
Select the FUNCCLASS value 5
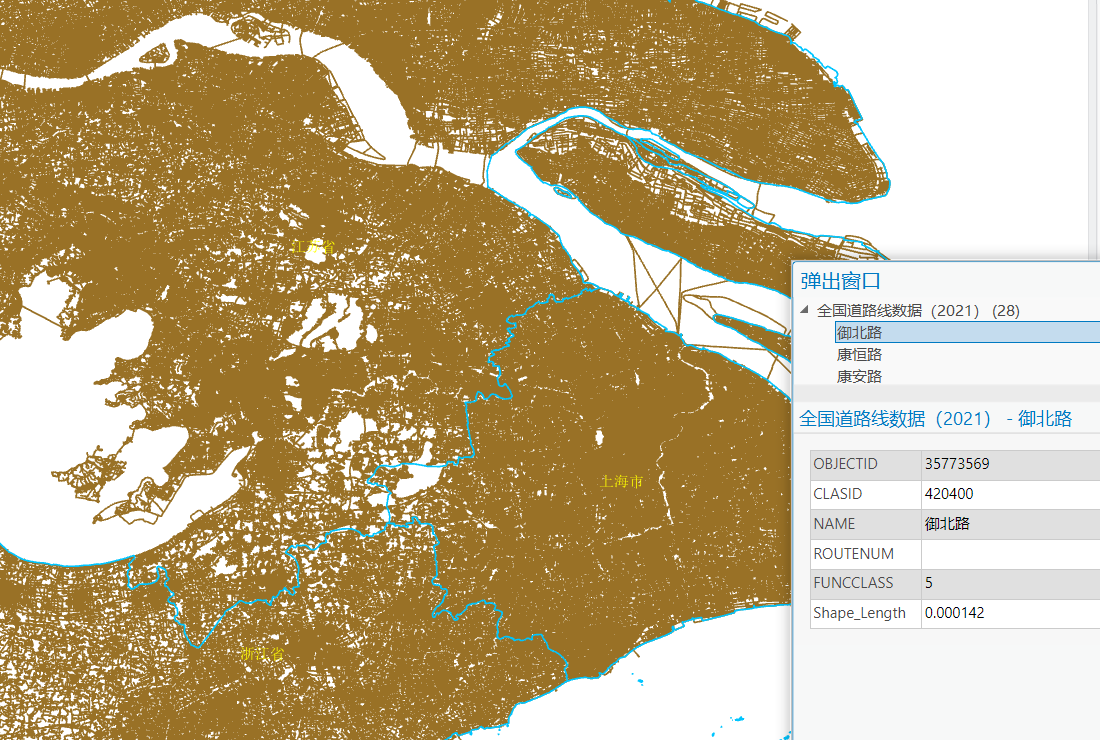(929, 584)
